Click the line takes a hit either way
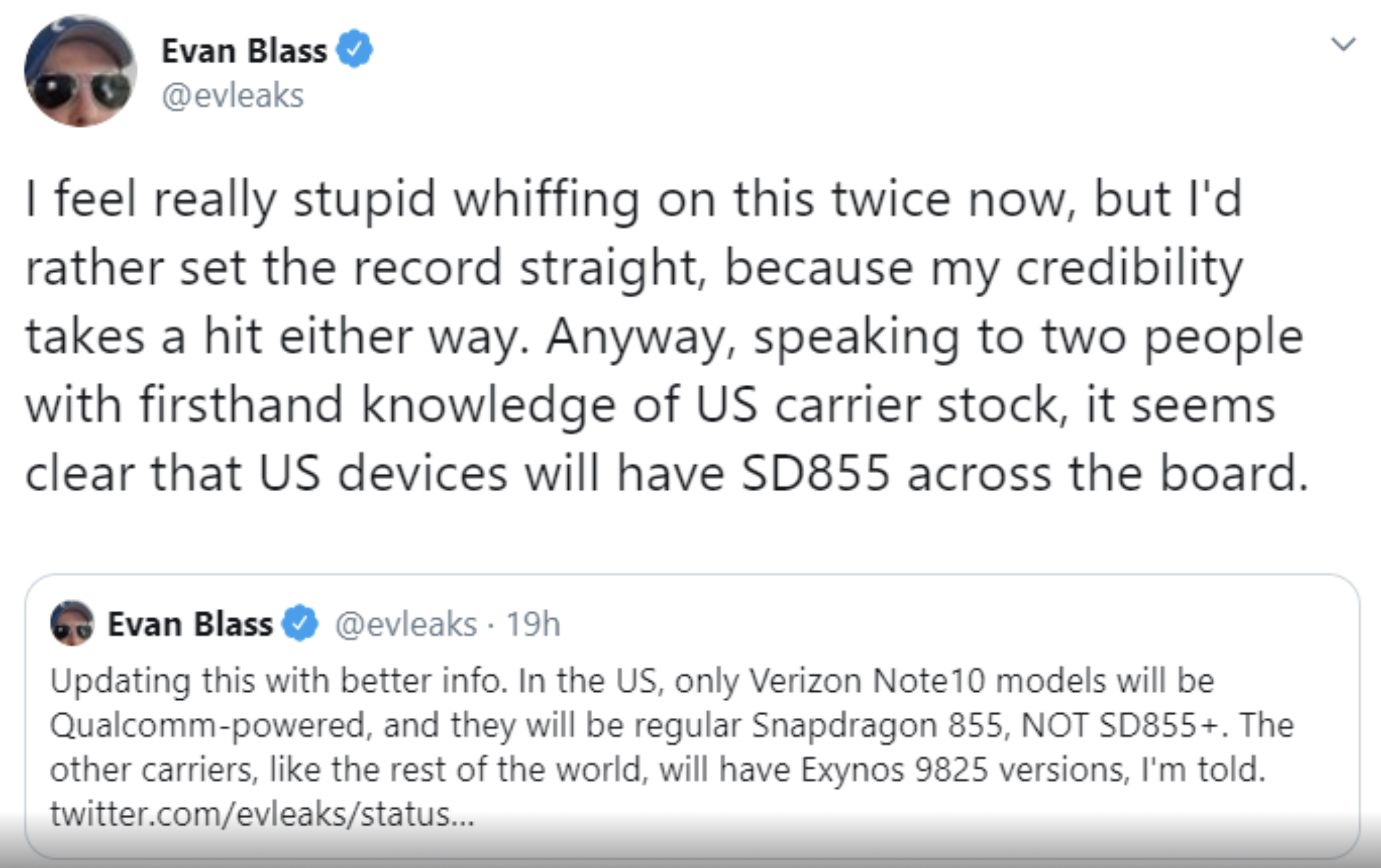Viewport: 1381px width, 868px height. [x=664, y=336]
